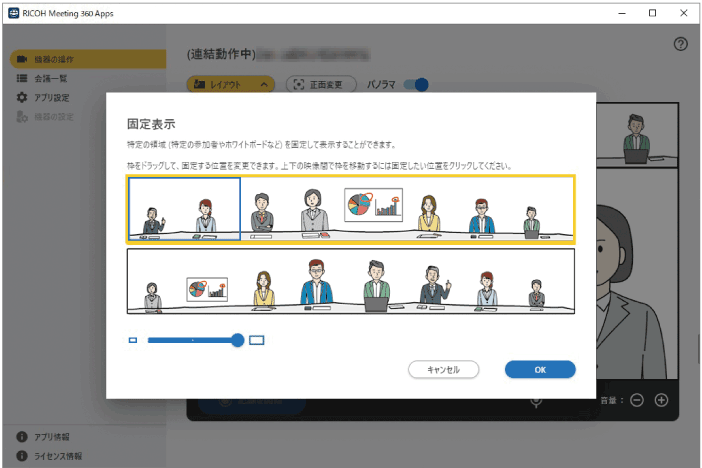Click the info icon next to アプリ情報

(x=22, y=437)
